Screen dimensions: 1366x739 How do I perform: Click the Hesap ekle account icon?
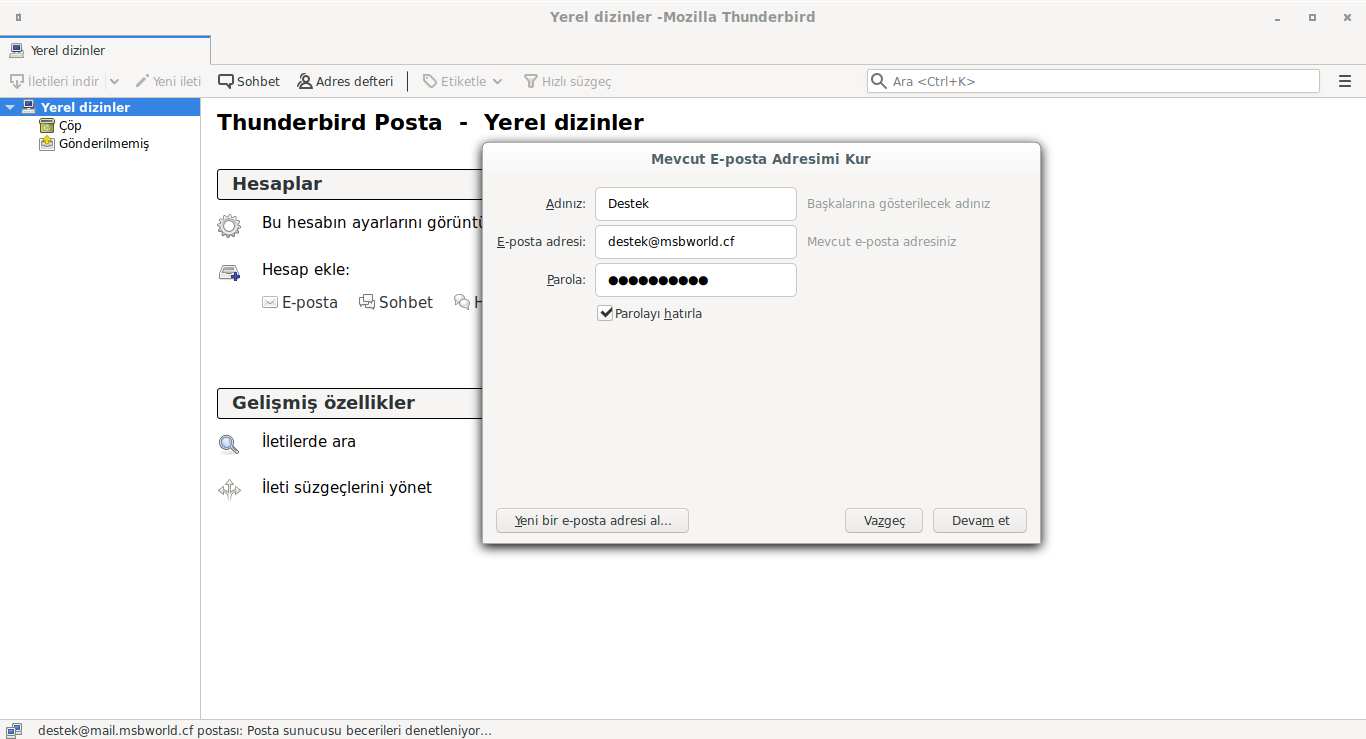(229, 272)
